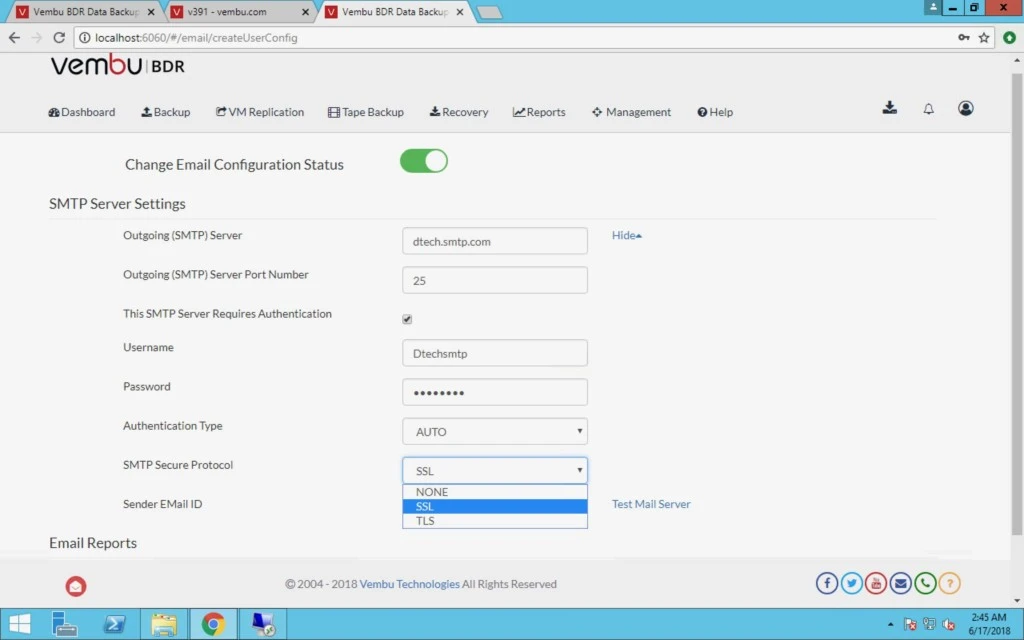Open the Authentication Type dropdown
Screen dimensions: 1024x640
[495, 431]
